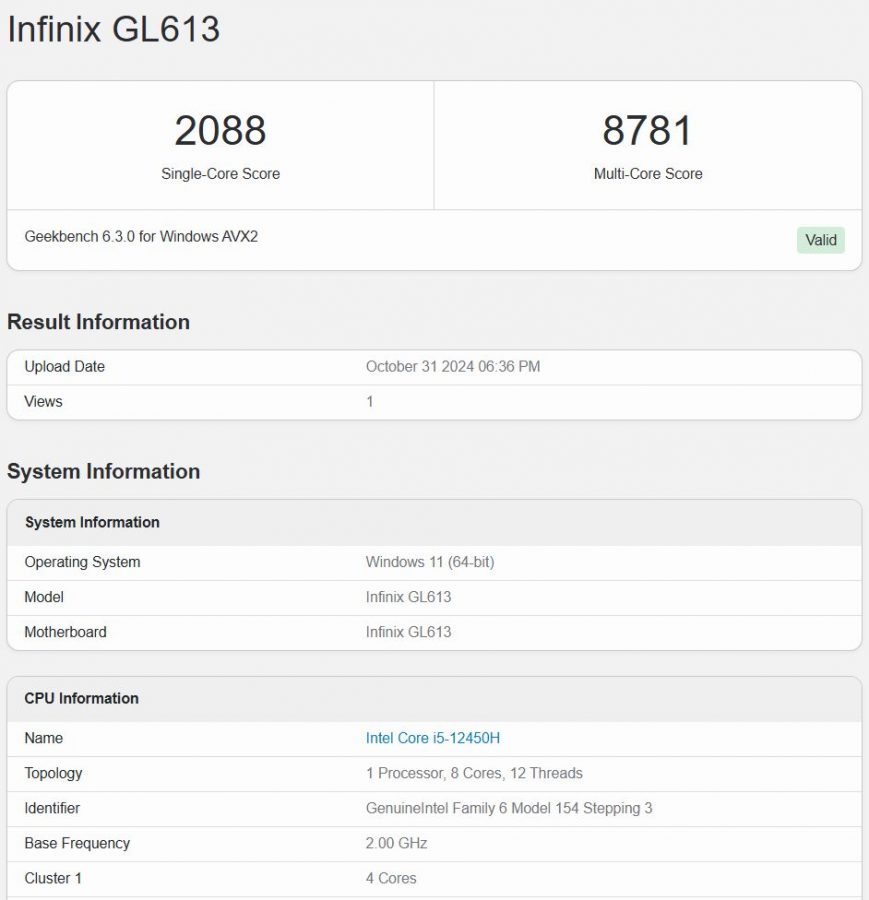
Task: Select 1 Processor, 8 Cores, 12 Threads value
Action: point(474,773)
